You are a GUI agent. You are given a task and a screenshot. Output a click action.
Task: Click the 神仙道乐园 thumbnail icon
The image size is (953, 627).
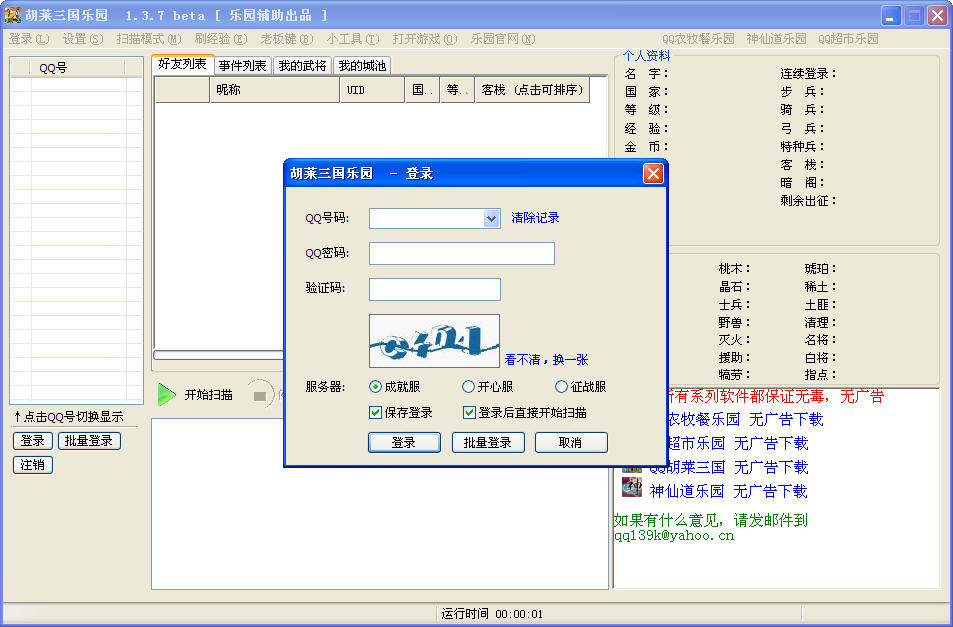click(x=631, y=487)
